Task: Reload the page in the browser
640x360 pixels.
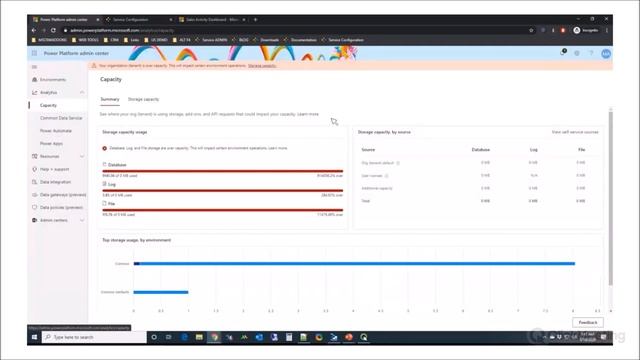Action: point(53,30)
